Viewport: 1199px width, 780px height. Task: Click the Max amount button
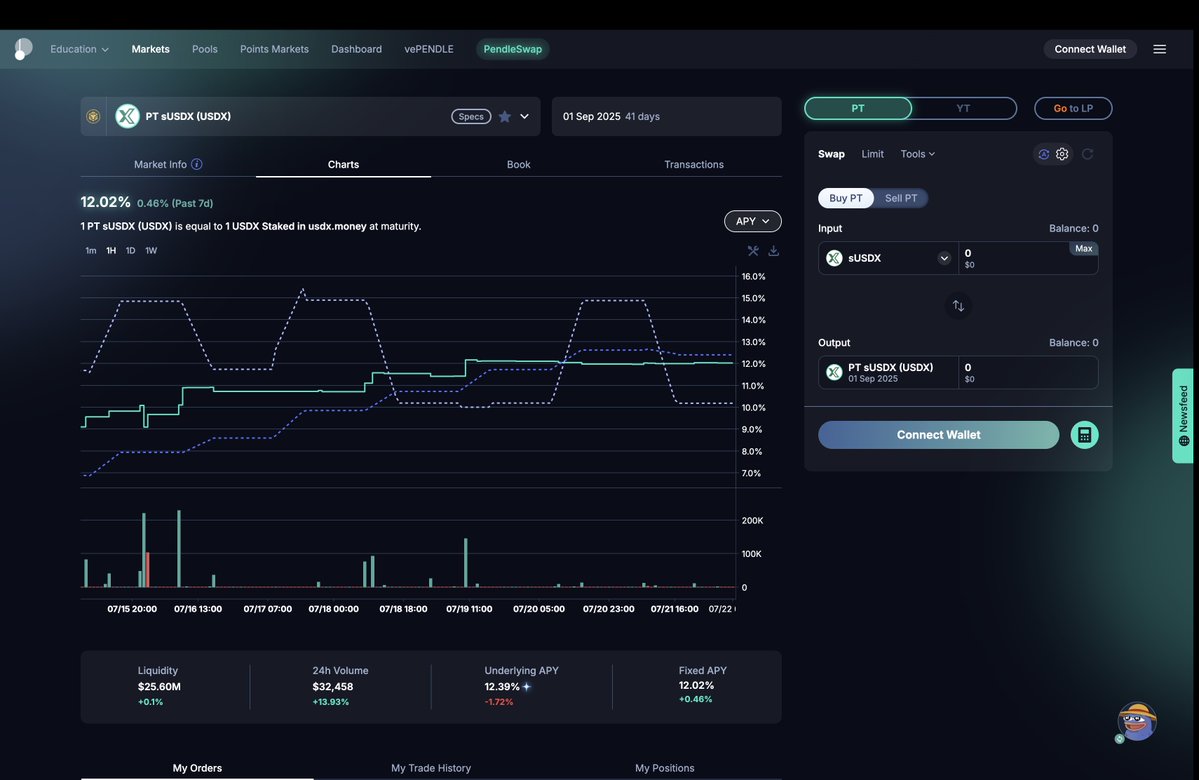coord(1084,249)
